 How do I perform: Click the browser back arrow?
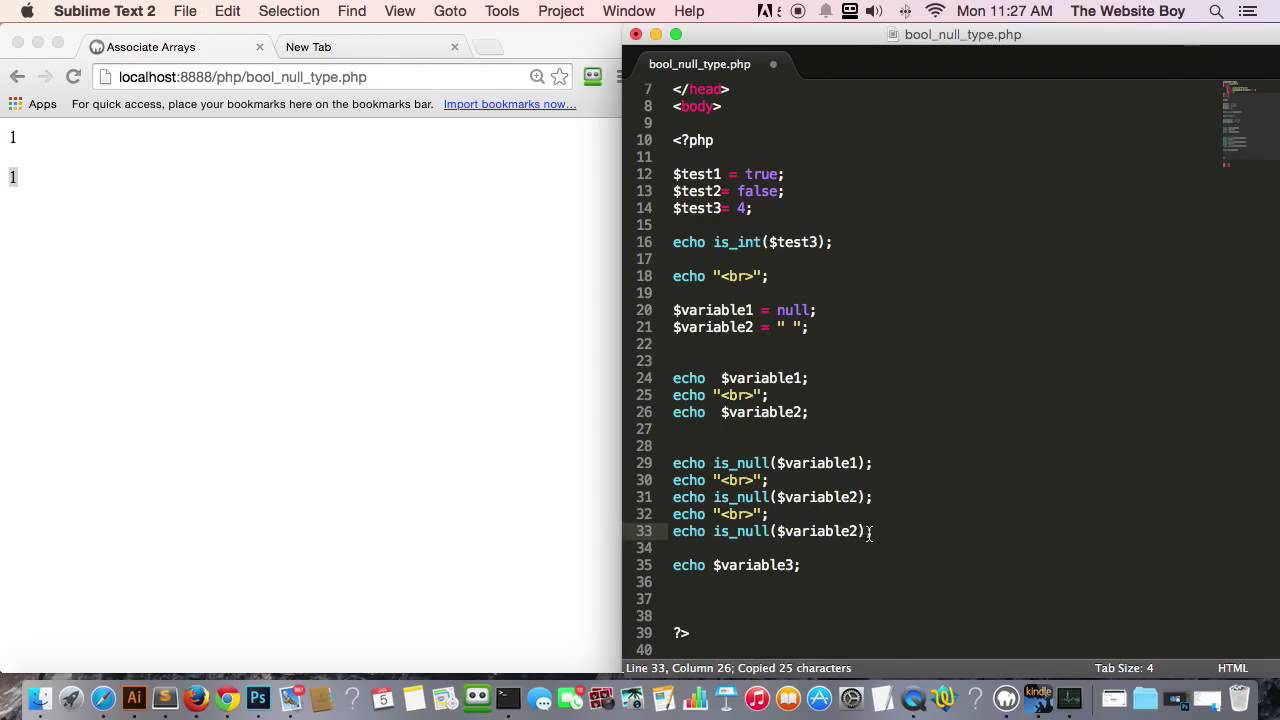coord(17,77)
